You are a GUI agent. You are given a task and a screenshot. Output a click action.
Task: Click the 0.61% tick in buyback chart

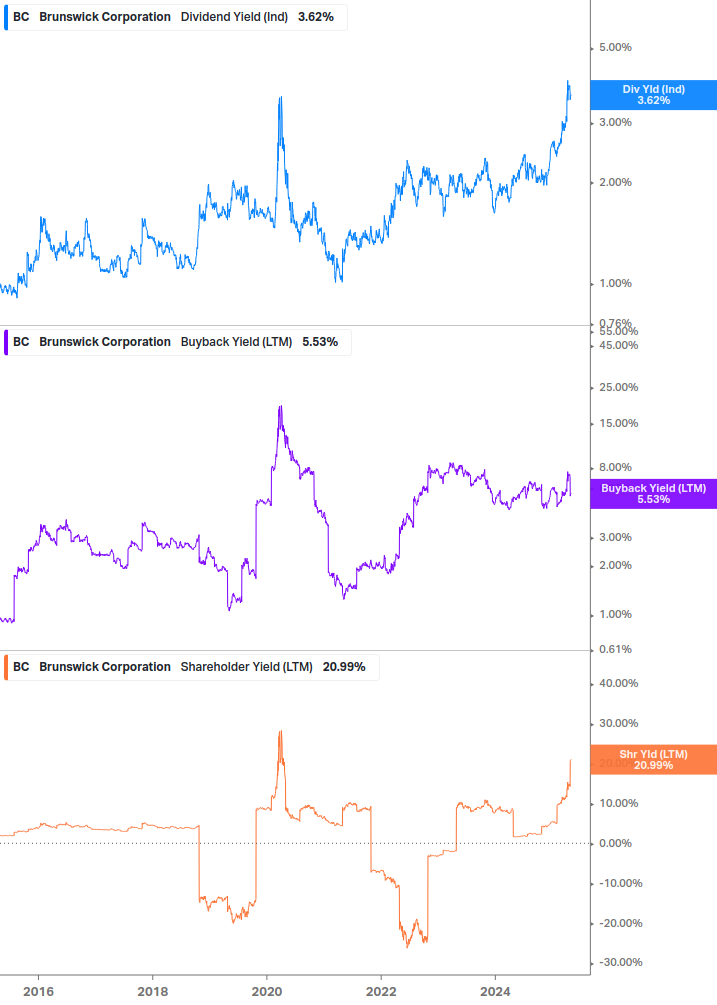tap(615, 649)
